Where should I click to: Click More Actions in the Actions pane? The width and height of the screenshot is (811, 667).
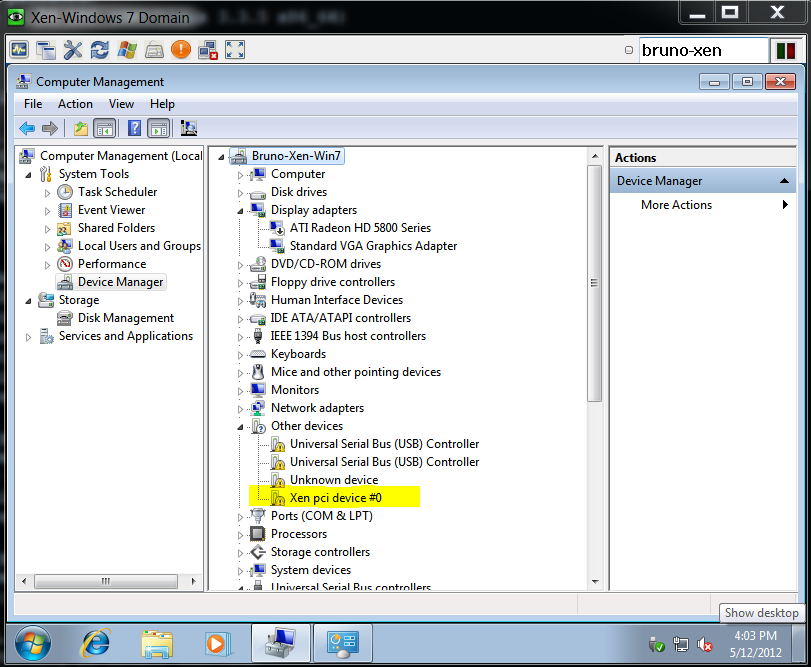tap(677, 205)
